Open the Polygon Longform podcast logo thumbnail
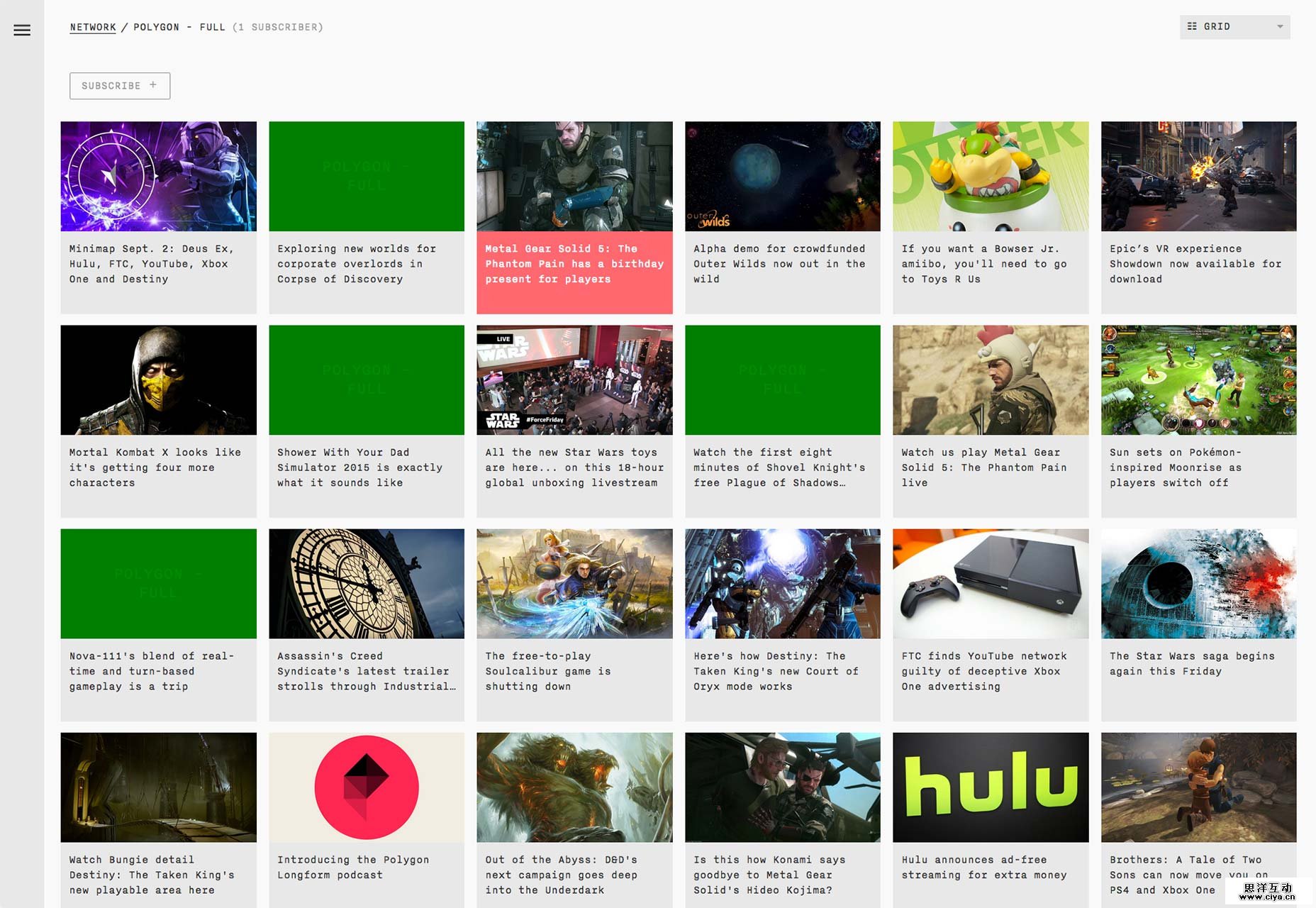The width and height of the screenshot is (1316, 908). pos(366,787)
